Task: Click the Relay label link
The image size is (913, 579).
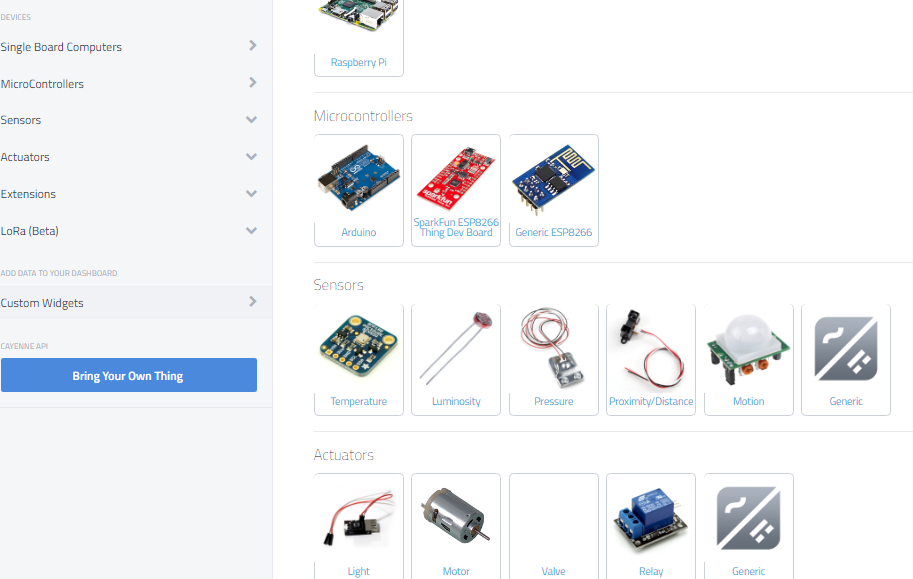Action: tap(651, 571)
